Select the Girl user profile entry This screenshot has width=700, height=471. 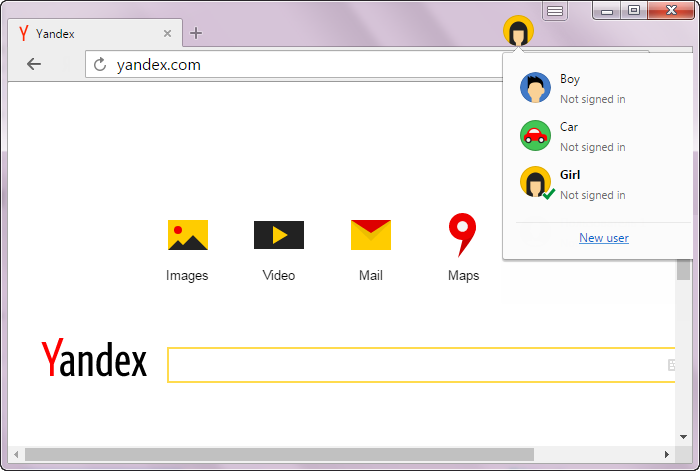tap(598, 184)
